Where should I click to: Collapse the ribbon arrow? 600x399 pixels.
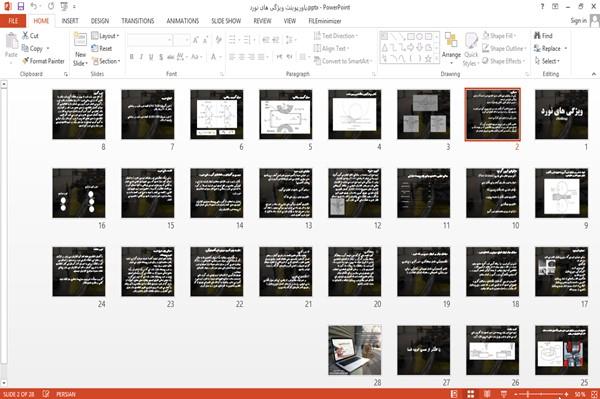[593, 74]
